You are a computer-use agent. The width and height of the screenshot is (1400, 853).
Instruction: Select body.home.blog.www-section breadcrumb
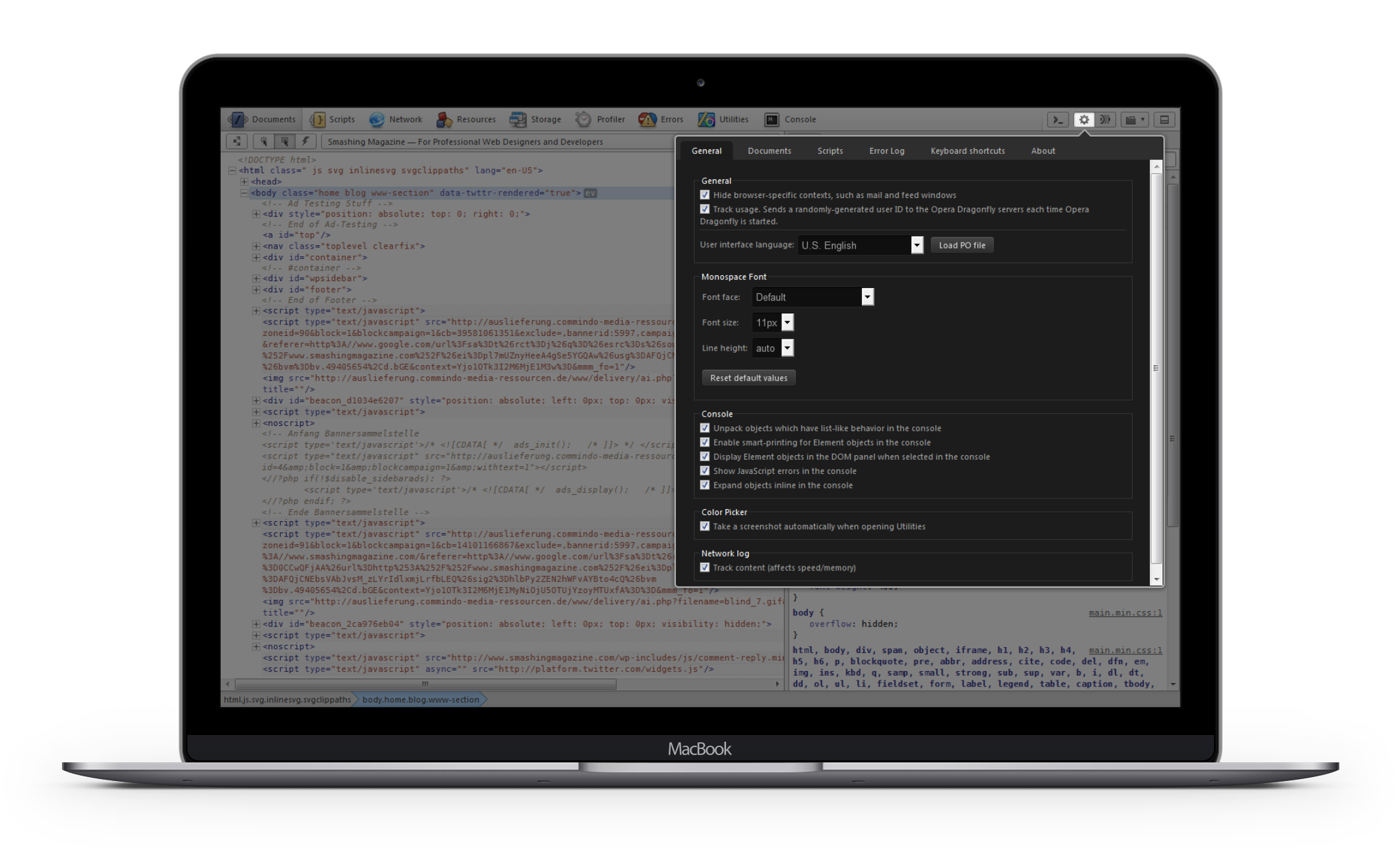pyautogui.click(x=421, y=700)
